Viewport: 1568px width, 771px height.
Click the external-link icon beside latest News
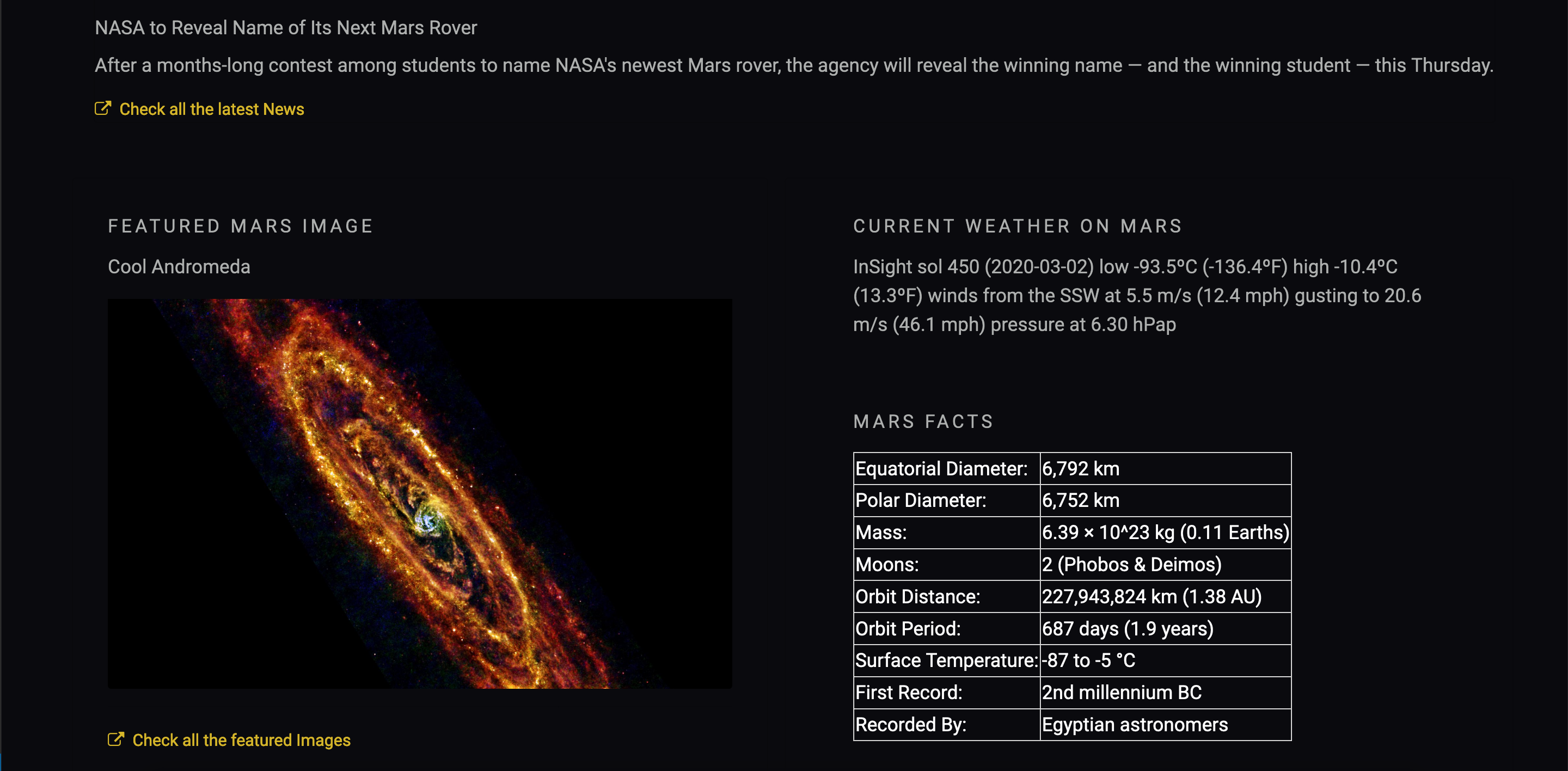point(103,108)
